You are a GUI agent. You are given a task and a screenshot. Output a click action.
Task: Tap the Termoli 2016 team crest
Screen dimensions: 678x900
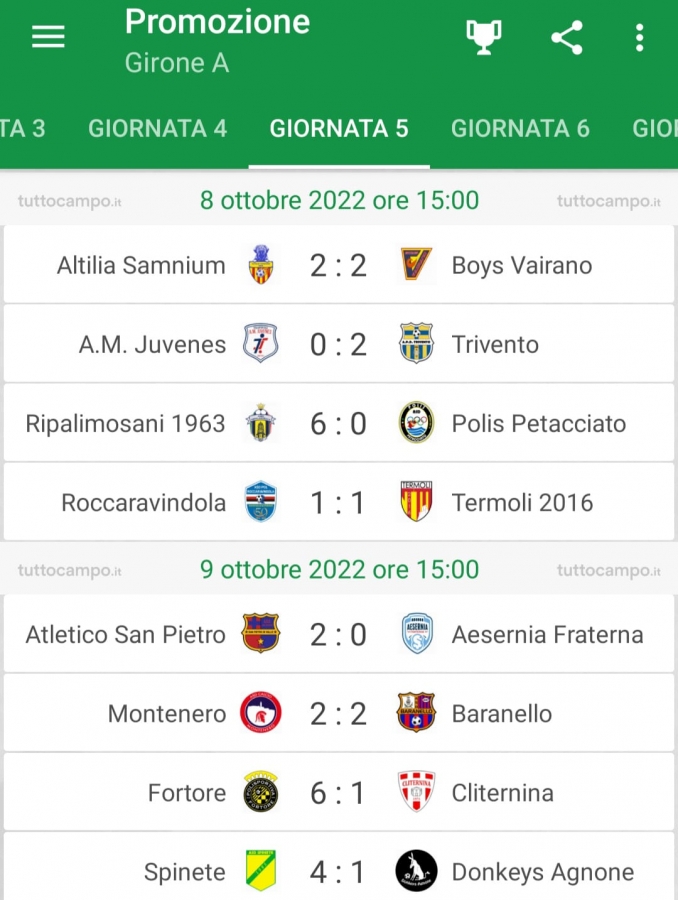coord(416,502)
